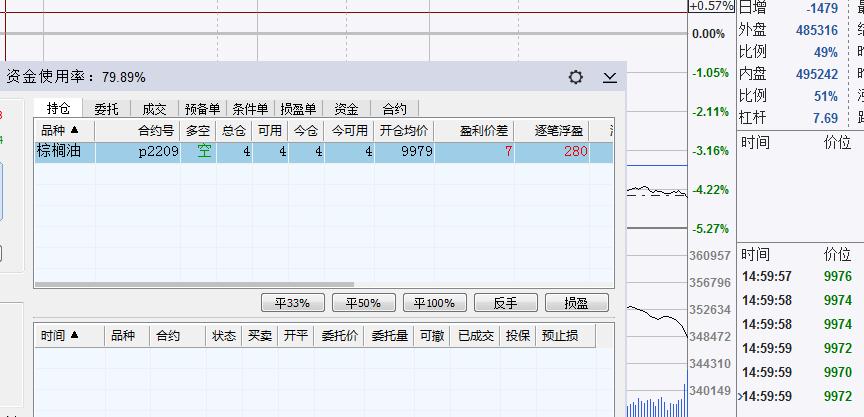Image resolution: width=864 pixels, height=417 pixels.
Task: Switch to 持仓 tab
Action: (58, 109)
